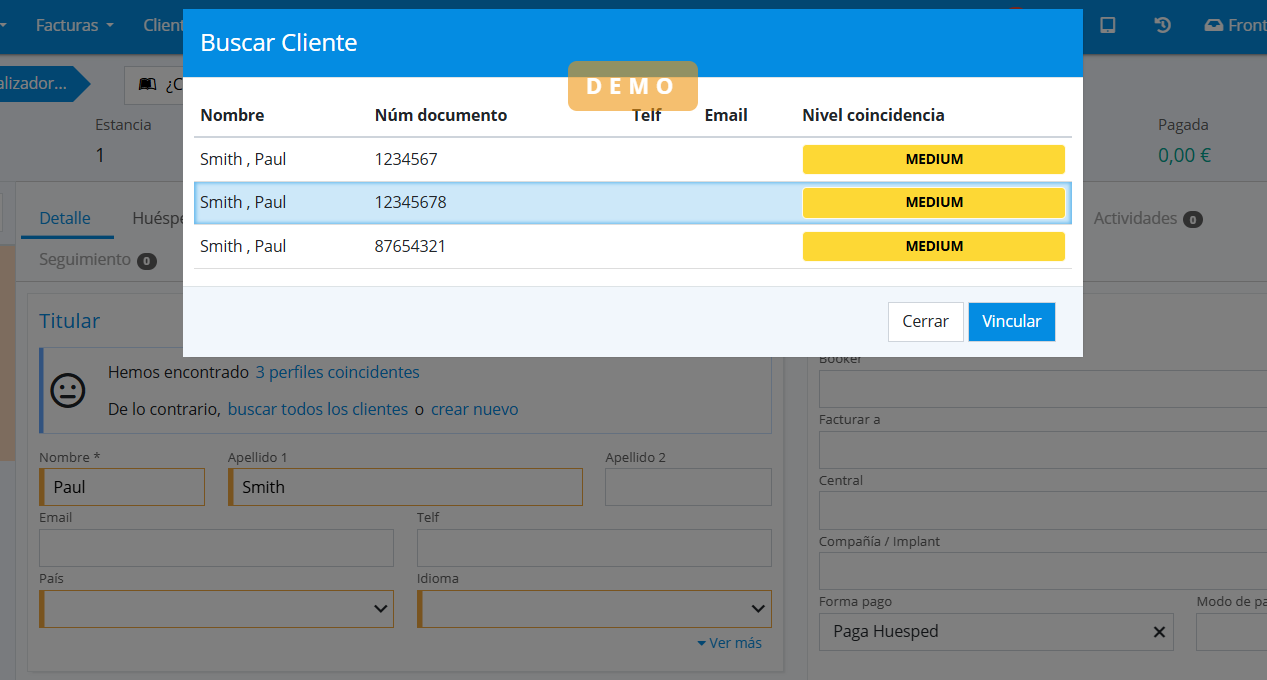Open the Facturas dropdown menu

[74, 25]
